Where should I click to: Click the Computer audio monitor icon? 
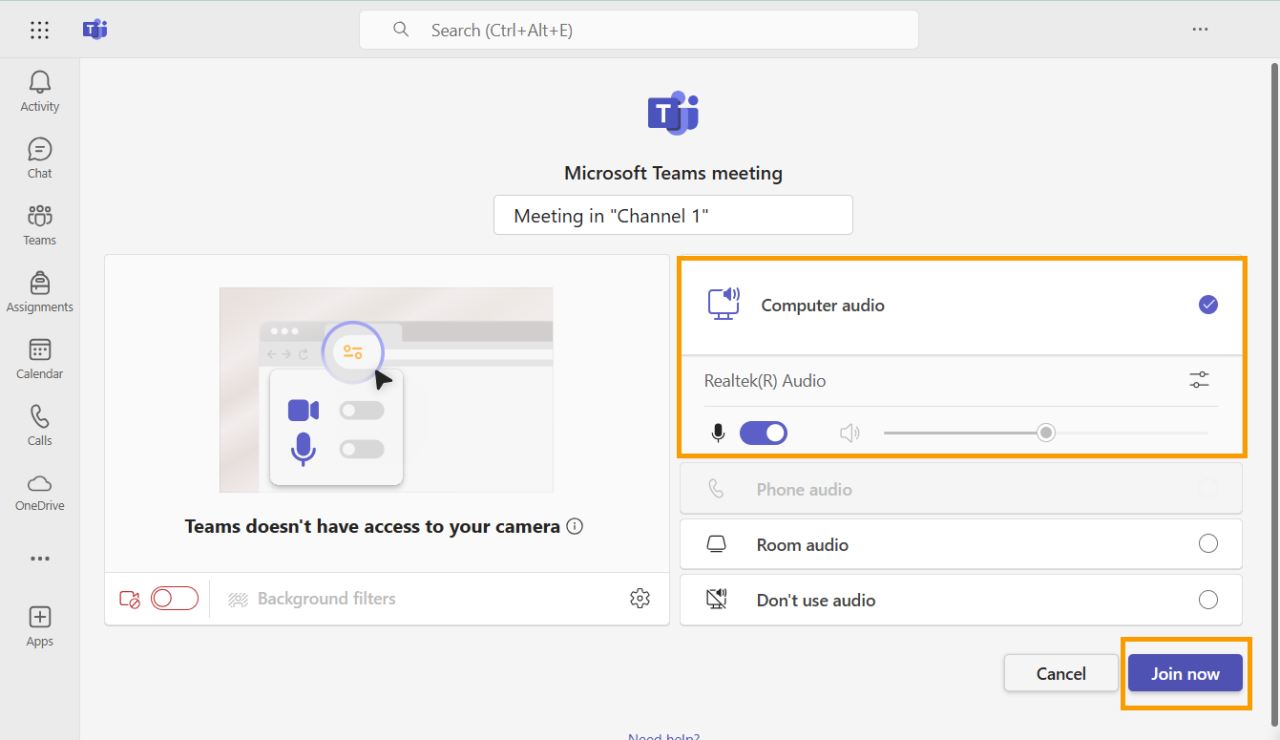(723, 303)
